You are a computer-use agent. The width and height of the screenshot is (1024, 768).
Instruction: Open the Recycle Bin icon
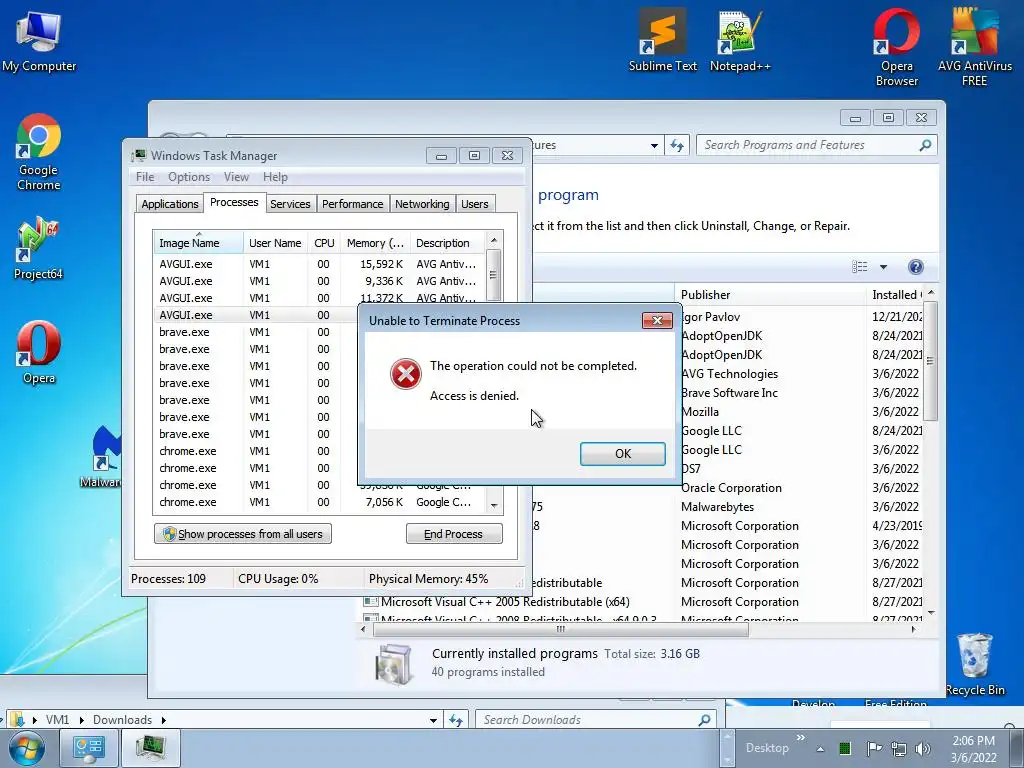tap(975, 664)
